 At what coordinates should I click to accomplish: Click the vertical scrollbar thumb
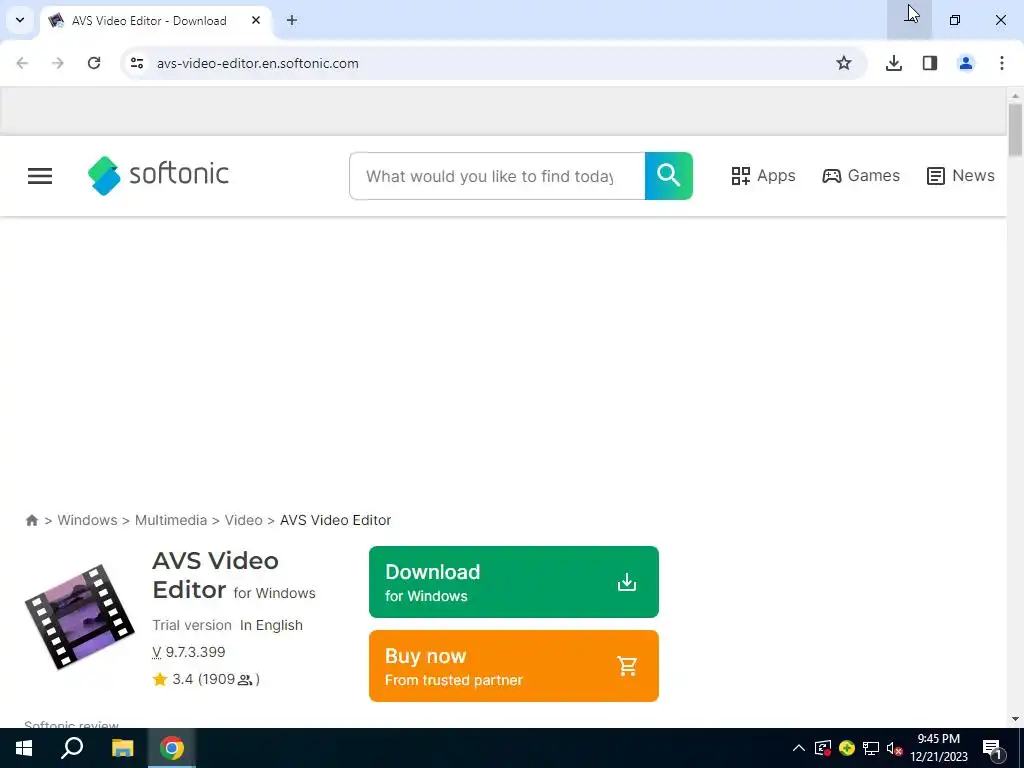(x=1015, y=129)
